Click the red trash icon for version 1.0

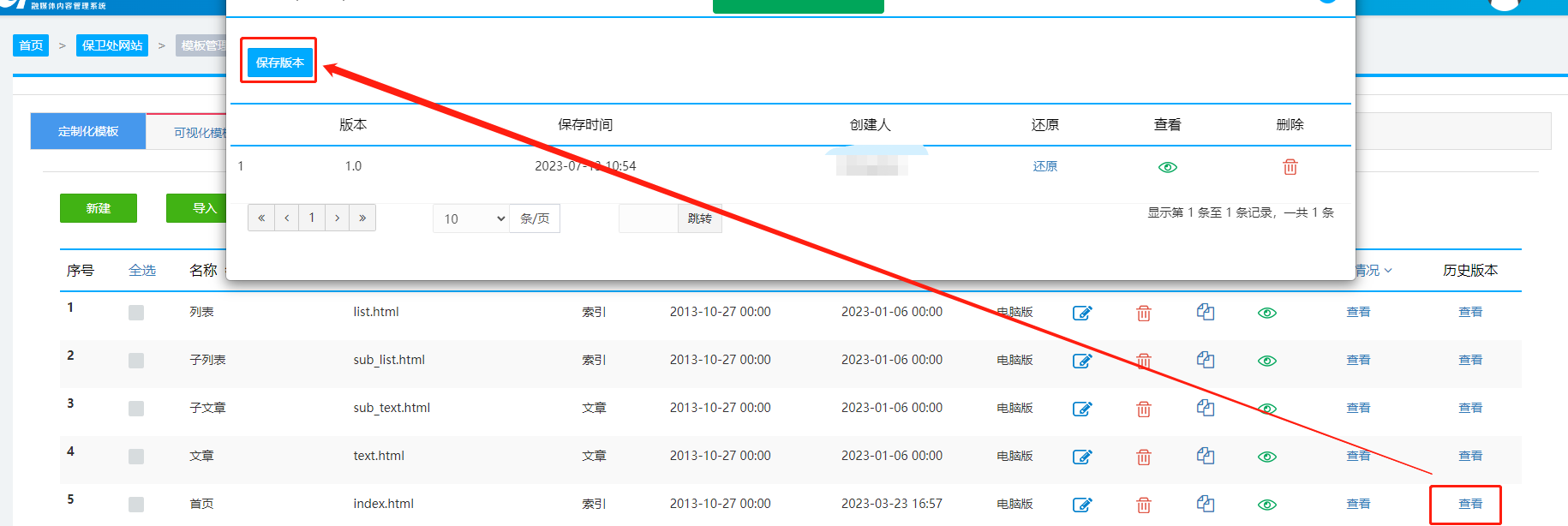(x=1290, y=167)
